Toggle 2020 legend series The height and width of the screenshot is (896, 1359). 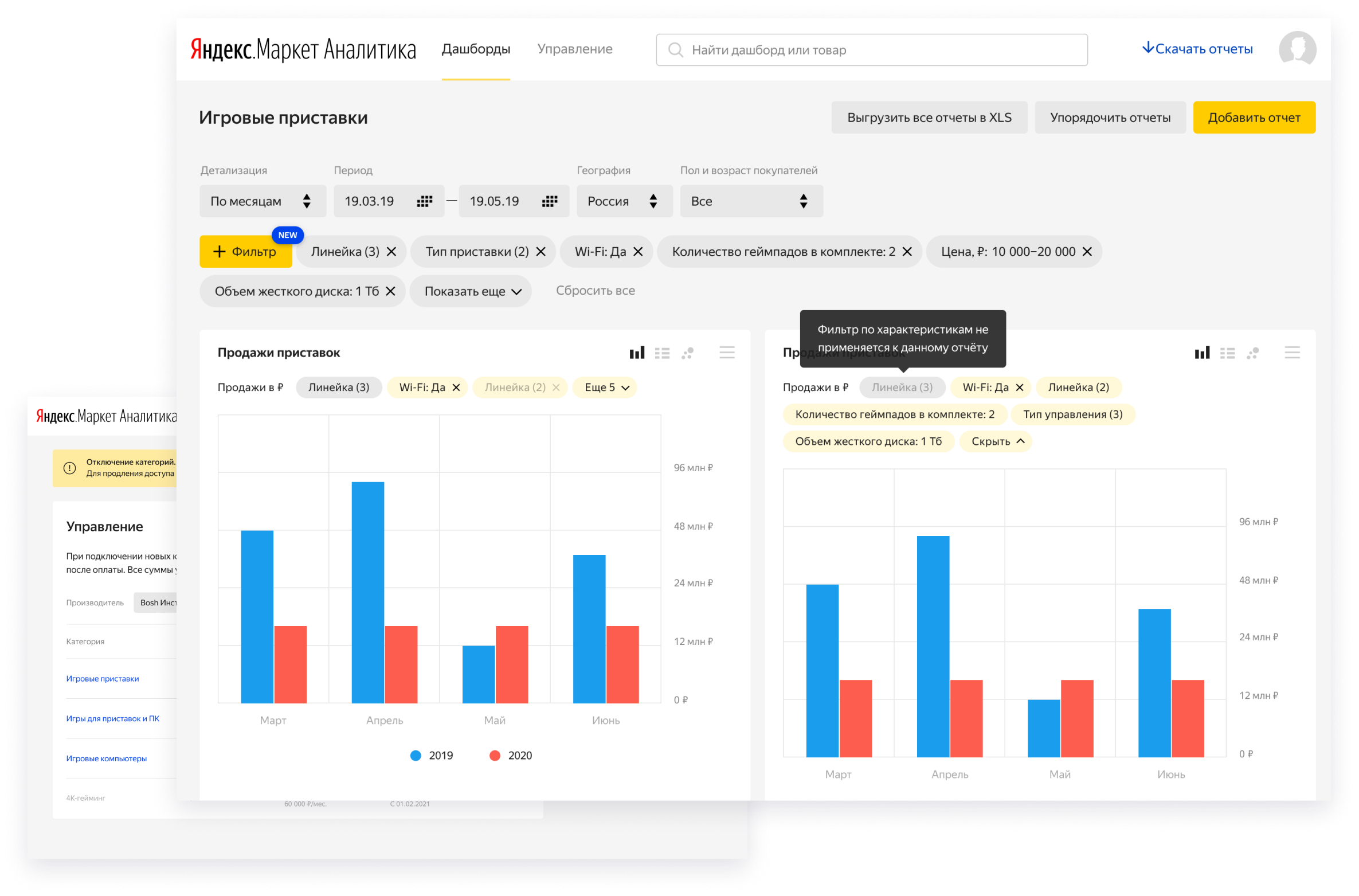(x=510, y=756)
